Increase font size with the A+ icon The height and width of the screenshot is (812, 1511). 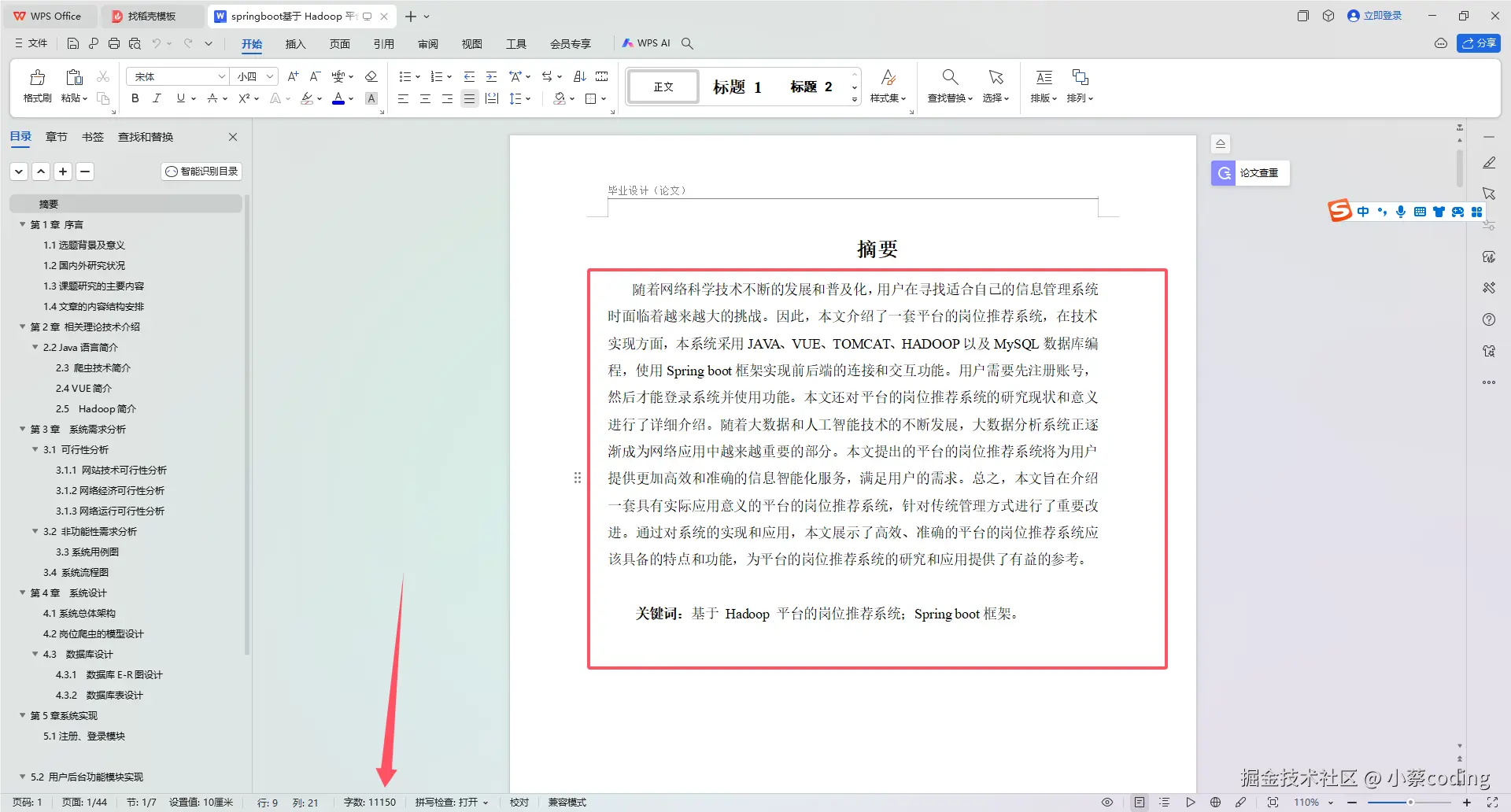(293, 76)
